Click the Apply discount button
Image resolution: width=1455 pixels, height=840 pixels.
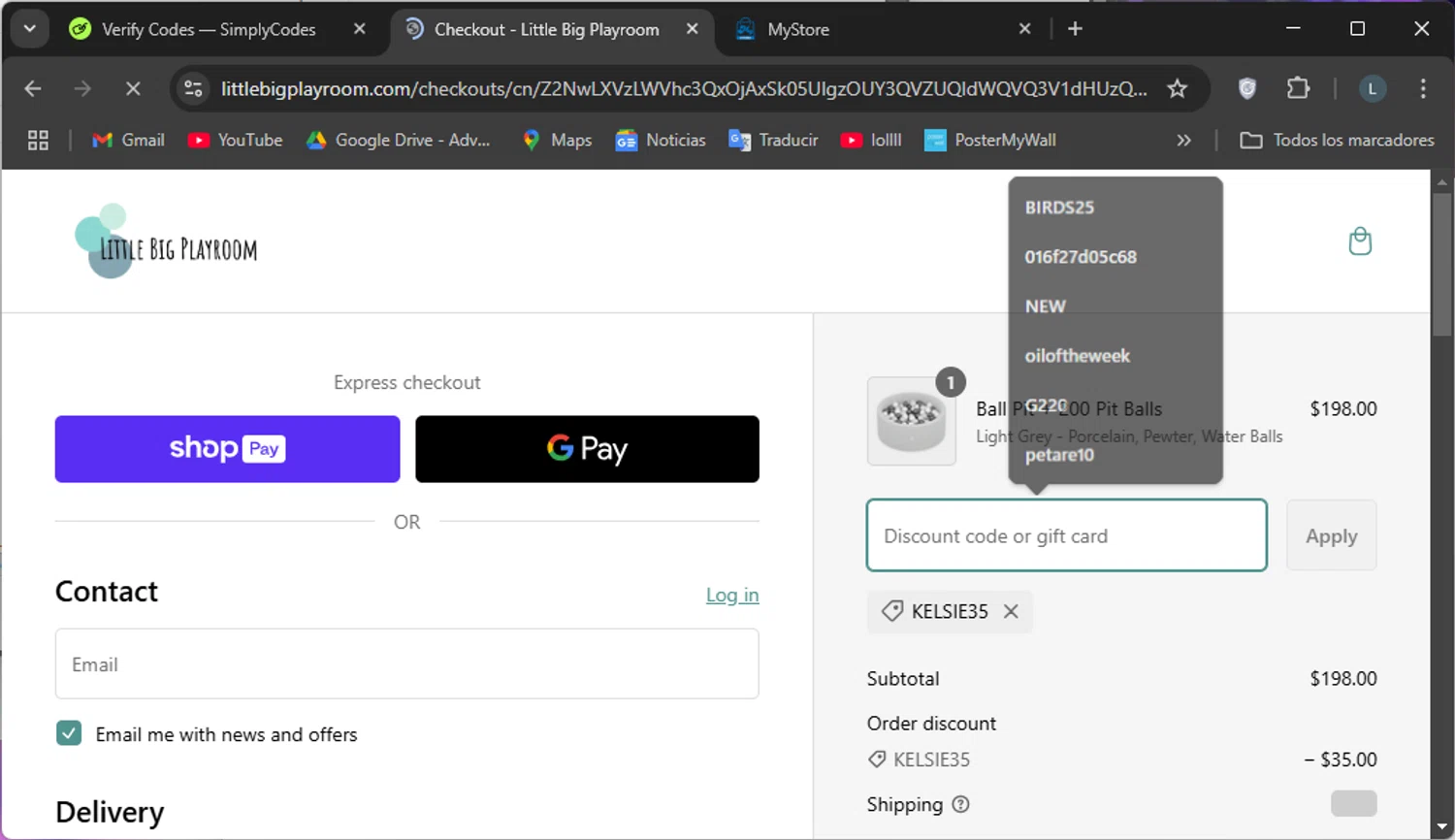(1331, 535)
